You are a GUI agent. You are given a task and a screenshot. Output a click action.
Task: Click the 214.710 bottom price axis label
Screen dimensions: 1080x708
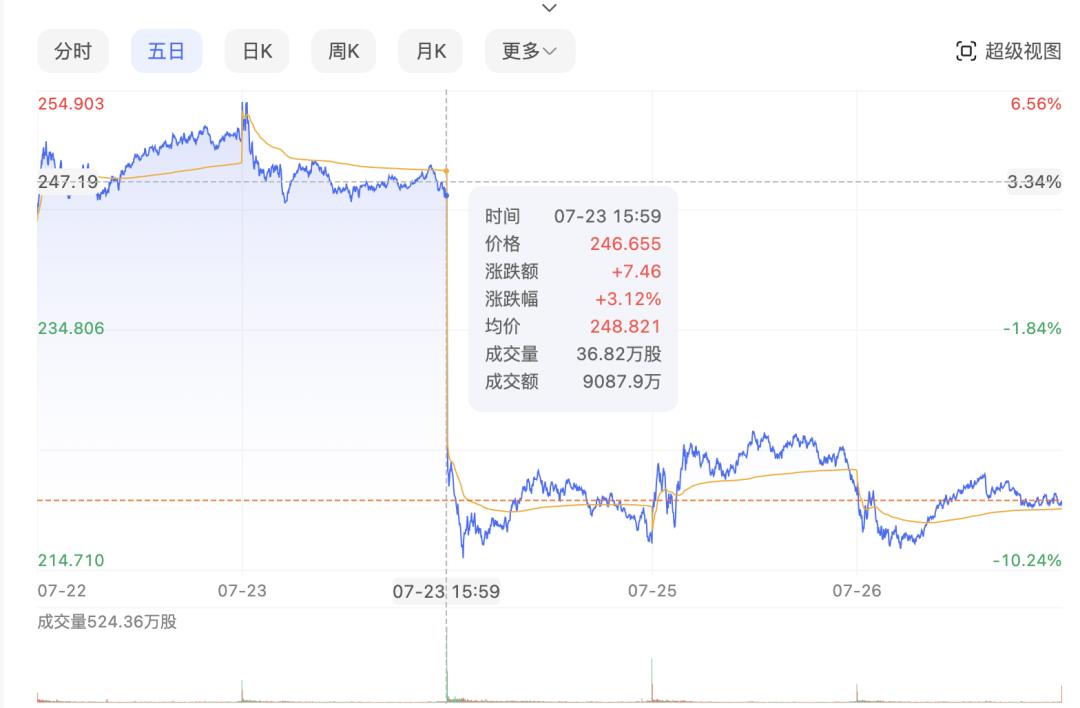pyautogui.click(x=71, y=560)
